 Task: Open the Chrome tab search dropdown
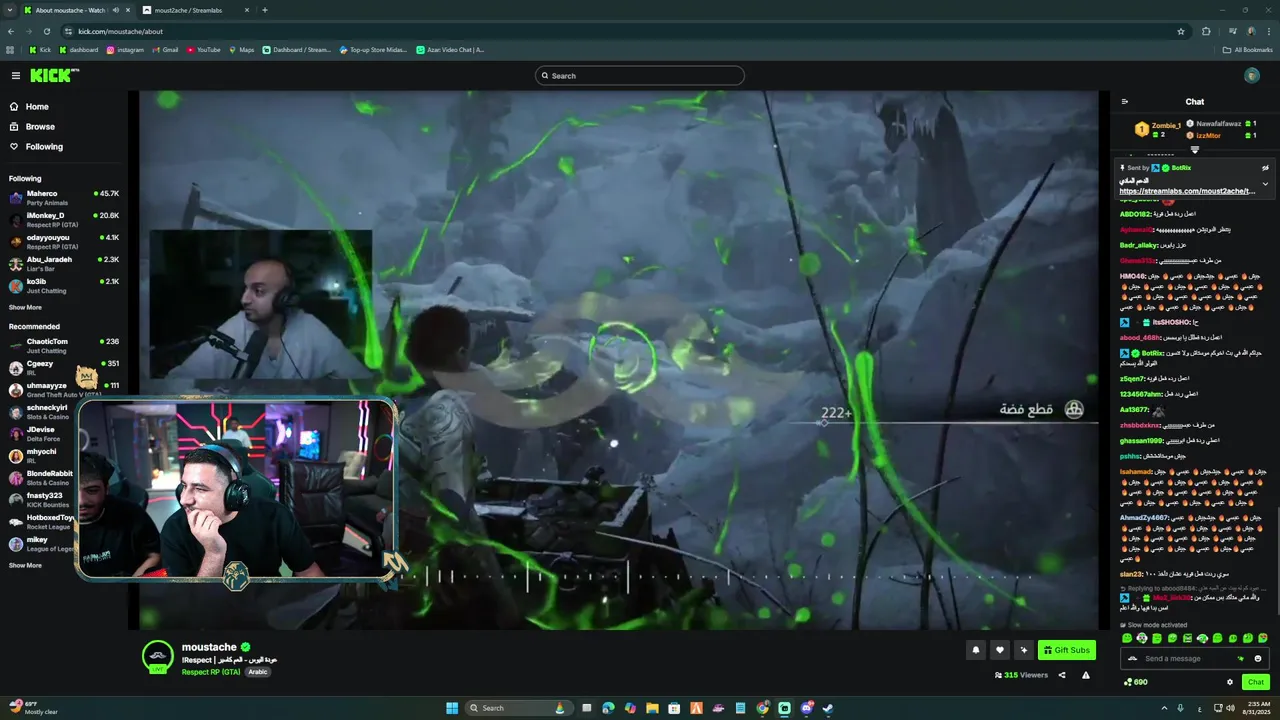(10, 10)
